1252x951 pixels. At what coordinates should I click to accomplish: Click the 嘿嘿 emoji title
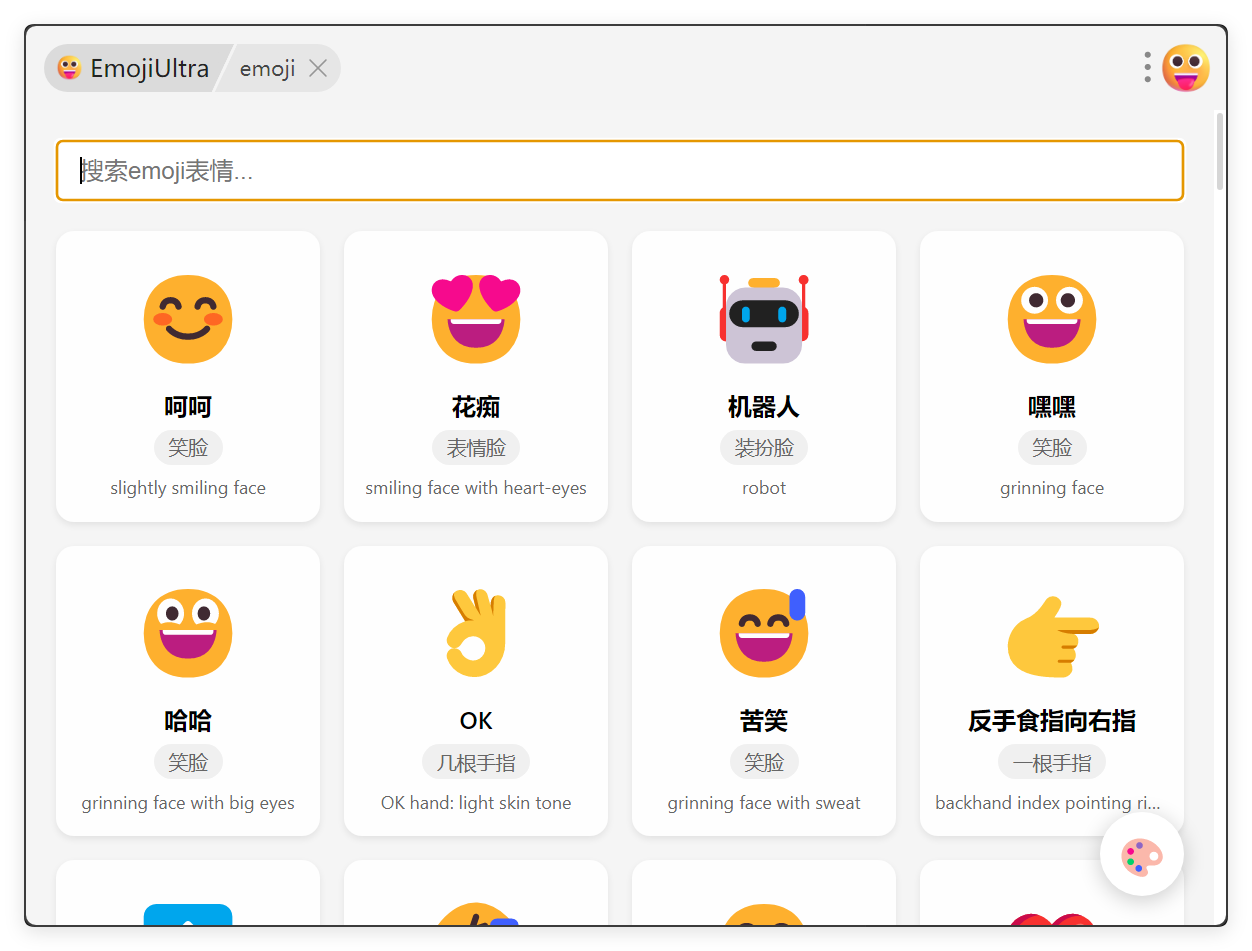pyautogui.click(x=1052, y=407)
